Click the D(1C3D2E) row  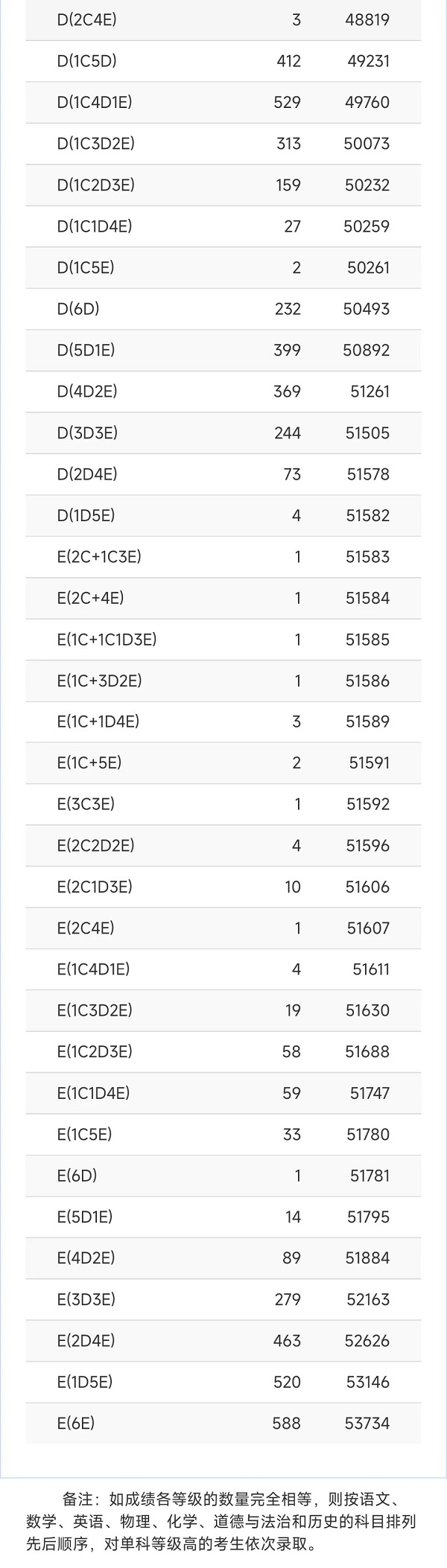click(x=223, y=144)
